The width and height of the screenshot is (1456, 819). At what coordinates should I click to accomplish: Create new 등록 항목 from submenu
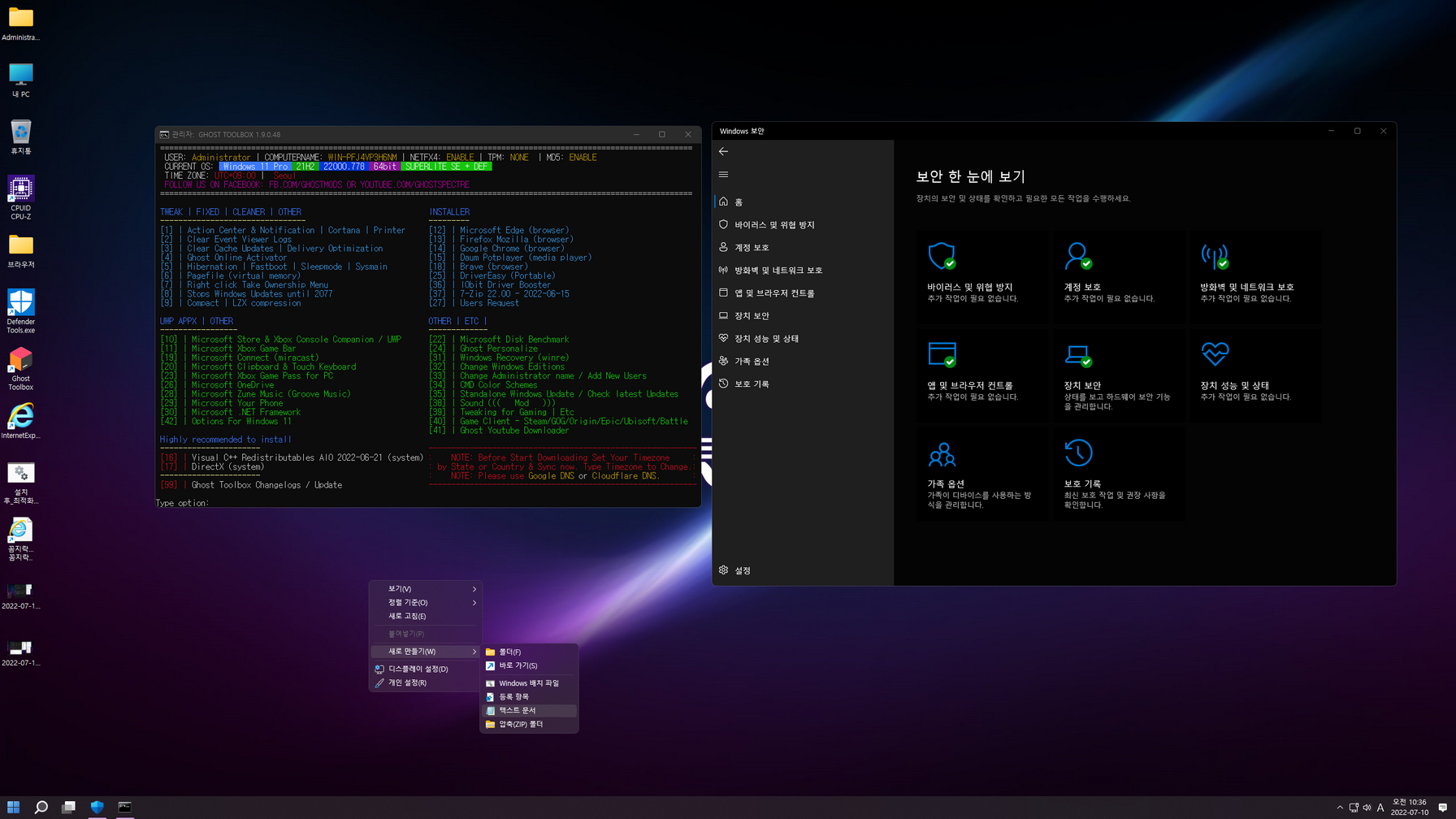529,697
